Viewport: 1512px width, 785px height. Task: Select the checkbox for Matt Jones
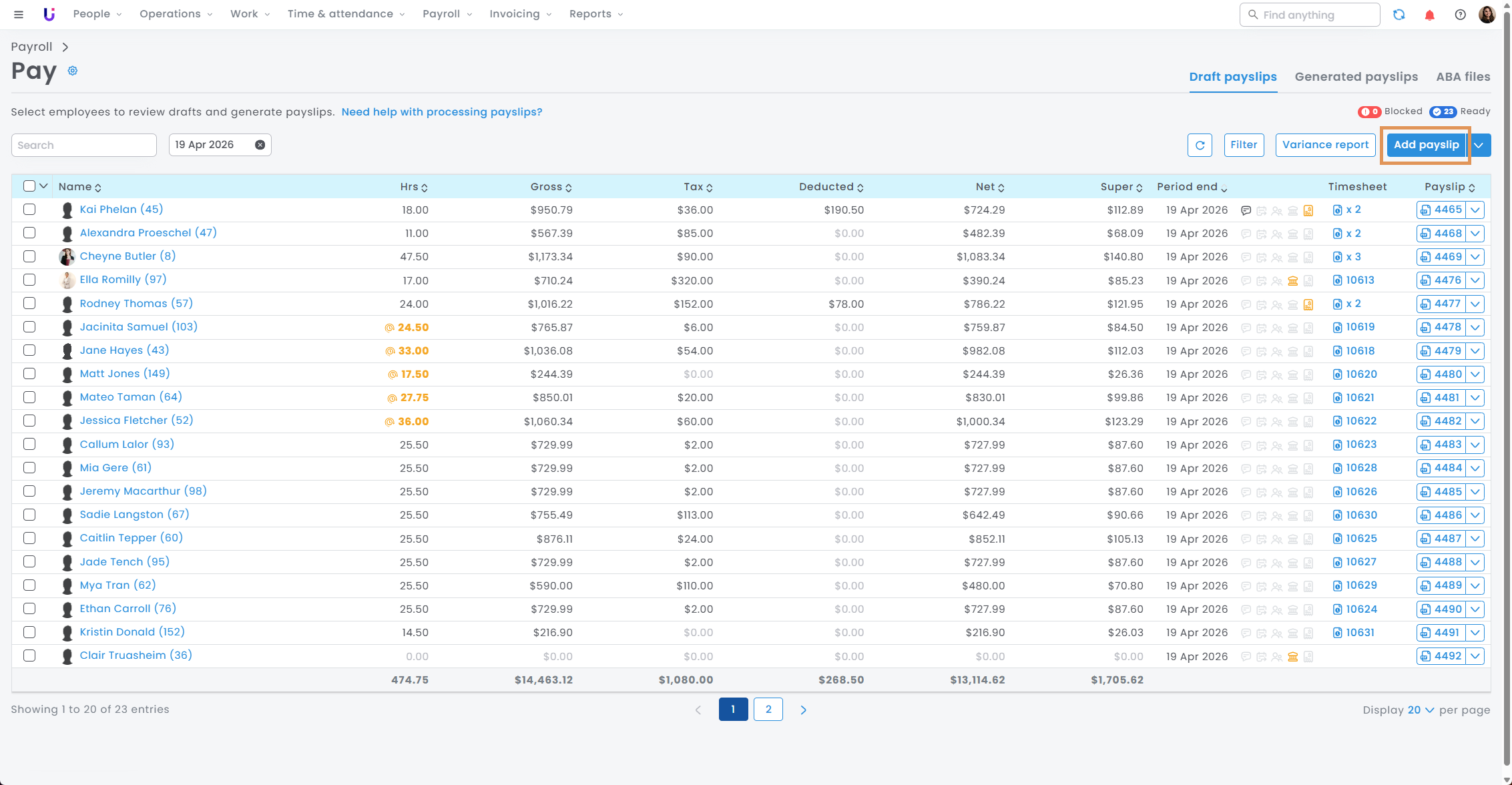tap(29, 374)
